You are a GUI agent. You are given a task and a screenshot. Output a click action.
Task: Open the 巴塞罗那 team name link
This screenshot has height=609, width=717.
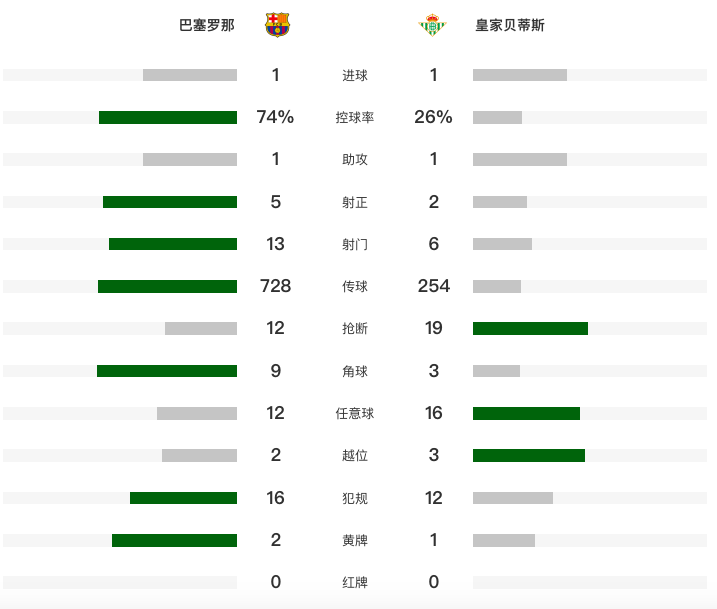coord(207,25)
